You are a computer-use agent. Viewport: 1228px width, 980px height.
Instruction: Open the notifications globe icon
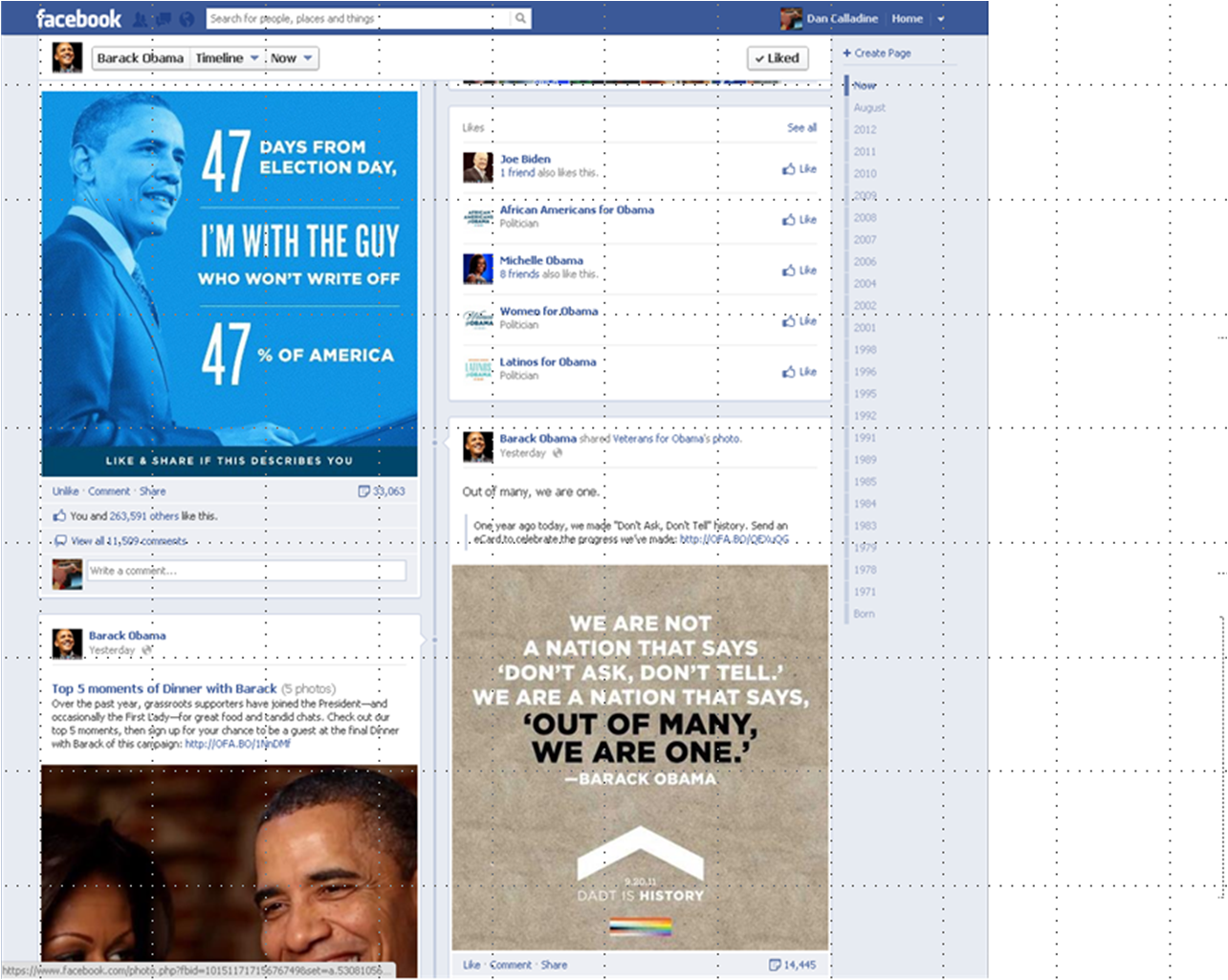coord(186,19)
